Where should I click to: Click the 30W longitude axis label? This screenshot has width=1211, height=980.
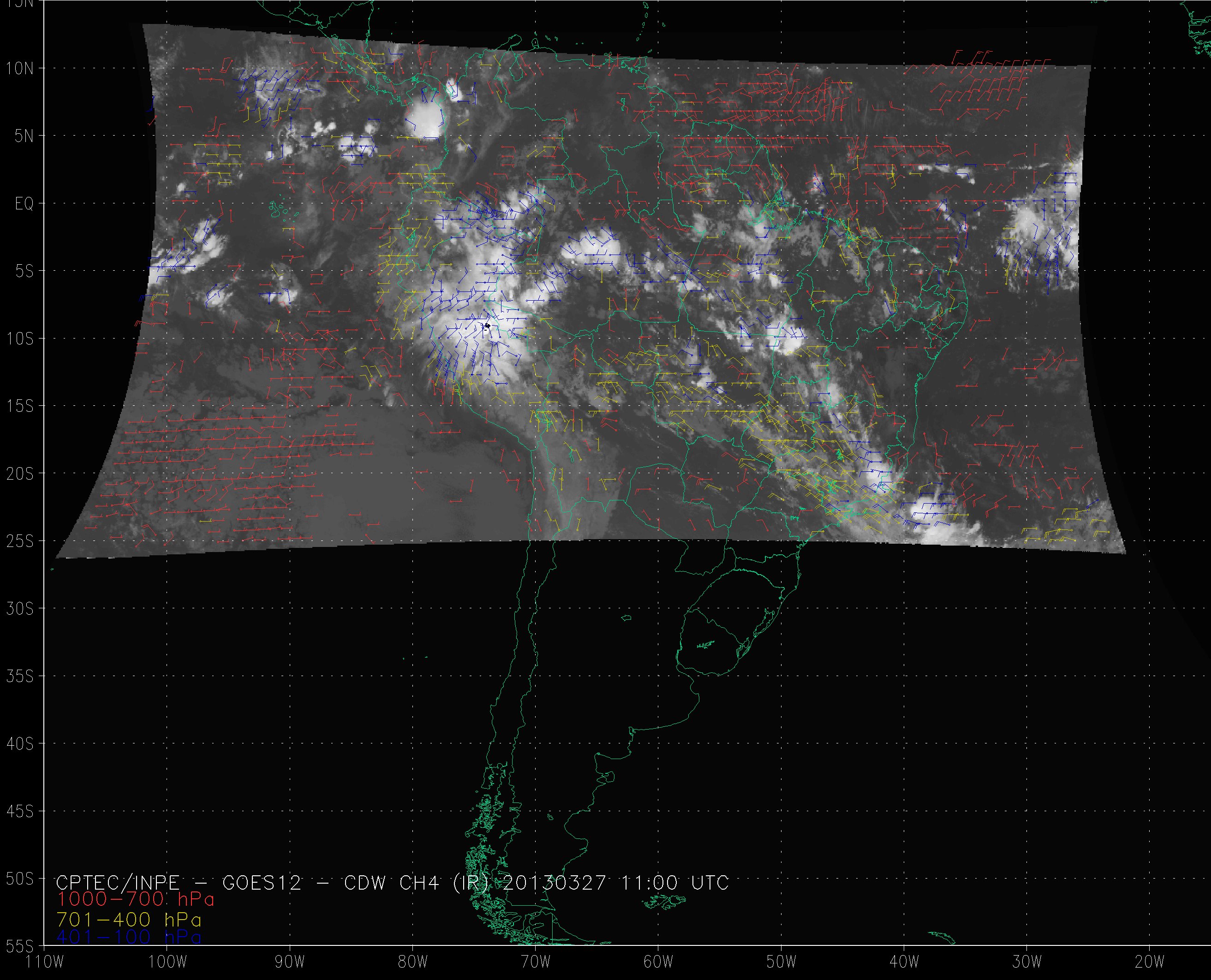coord(1026,962)
